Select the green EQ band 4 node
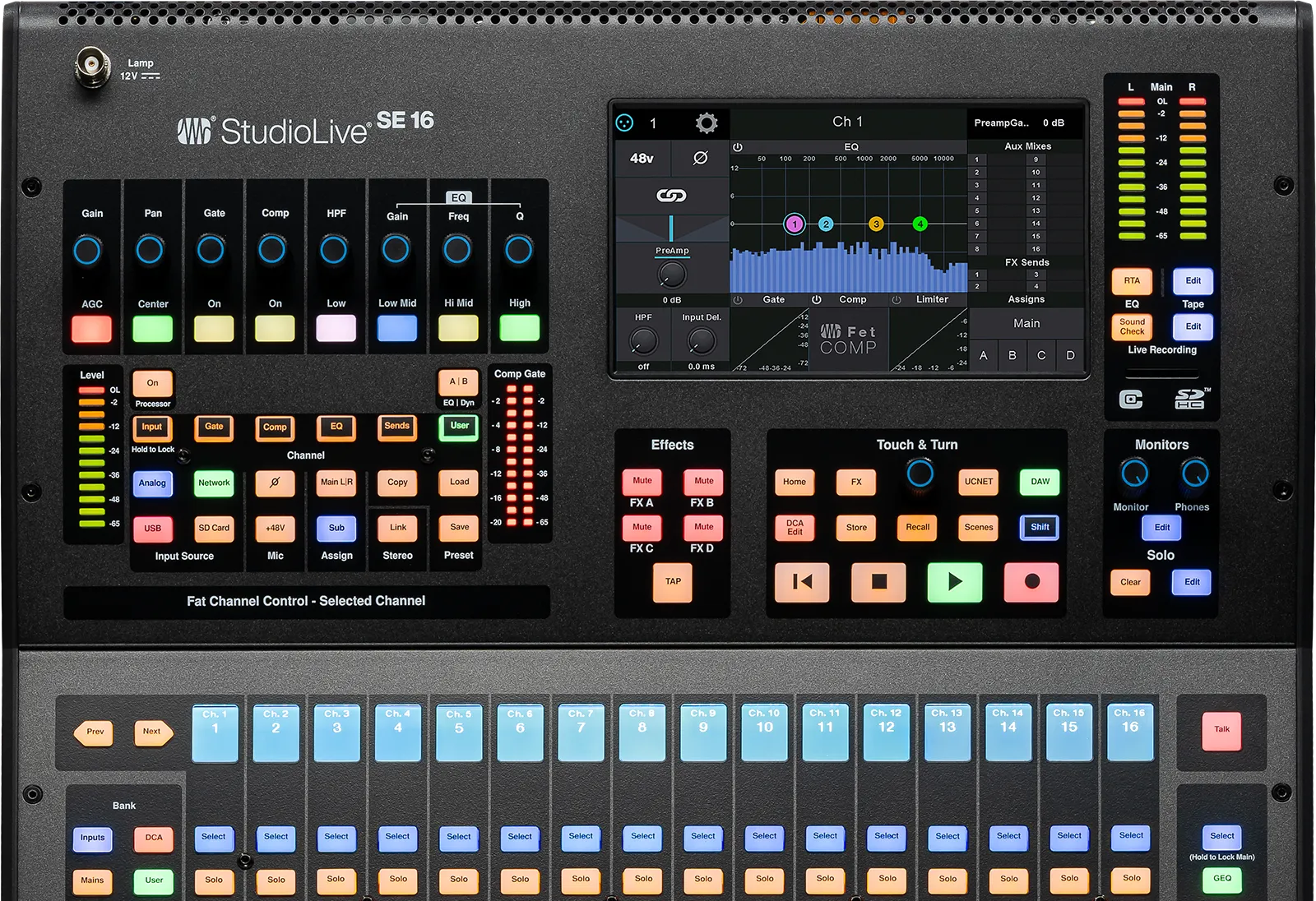 pos(920,224)
